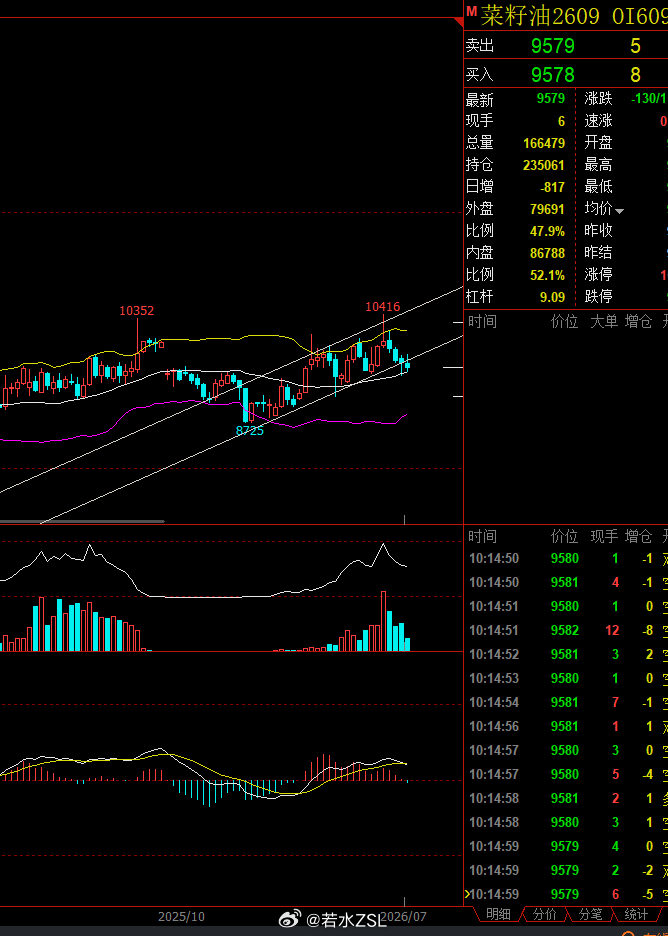
Task: Click the 卖出 price 9579
Action: (x=553, y=46)
